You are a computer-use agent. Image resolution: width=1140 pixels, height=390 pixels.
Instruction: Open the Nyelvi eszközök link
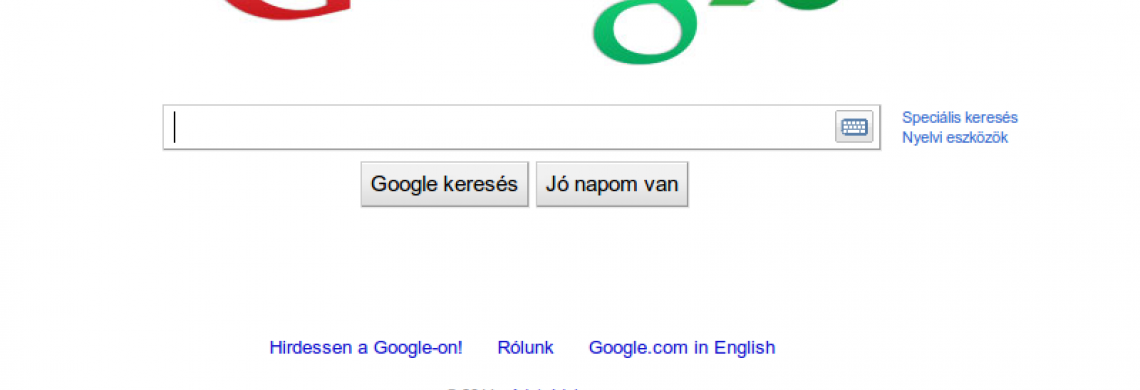pyautogui.click(x=955, y=138)
